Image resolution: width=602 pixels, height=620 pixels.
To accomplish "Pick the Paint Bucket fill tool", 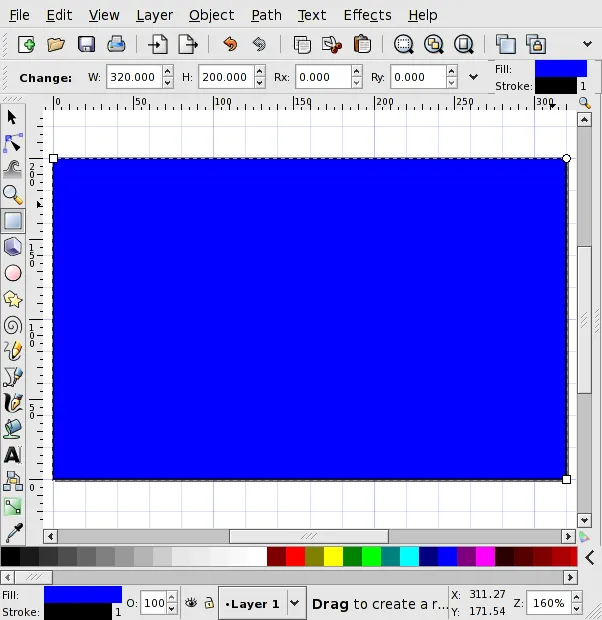I will (x=13, y=429).
